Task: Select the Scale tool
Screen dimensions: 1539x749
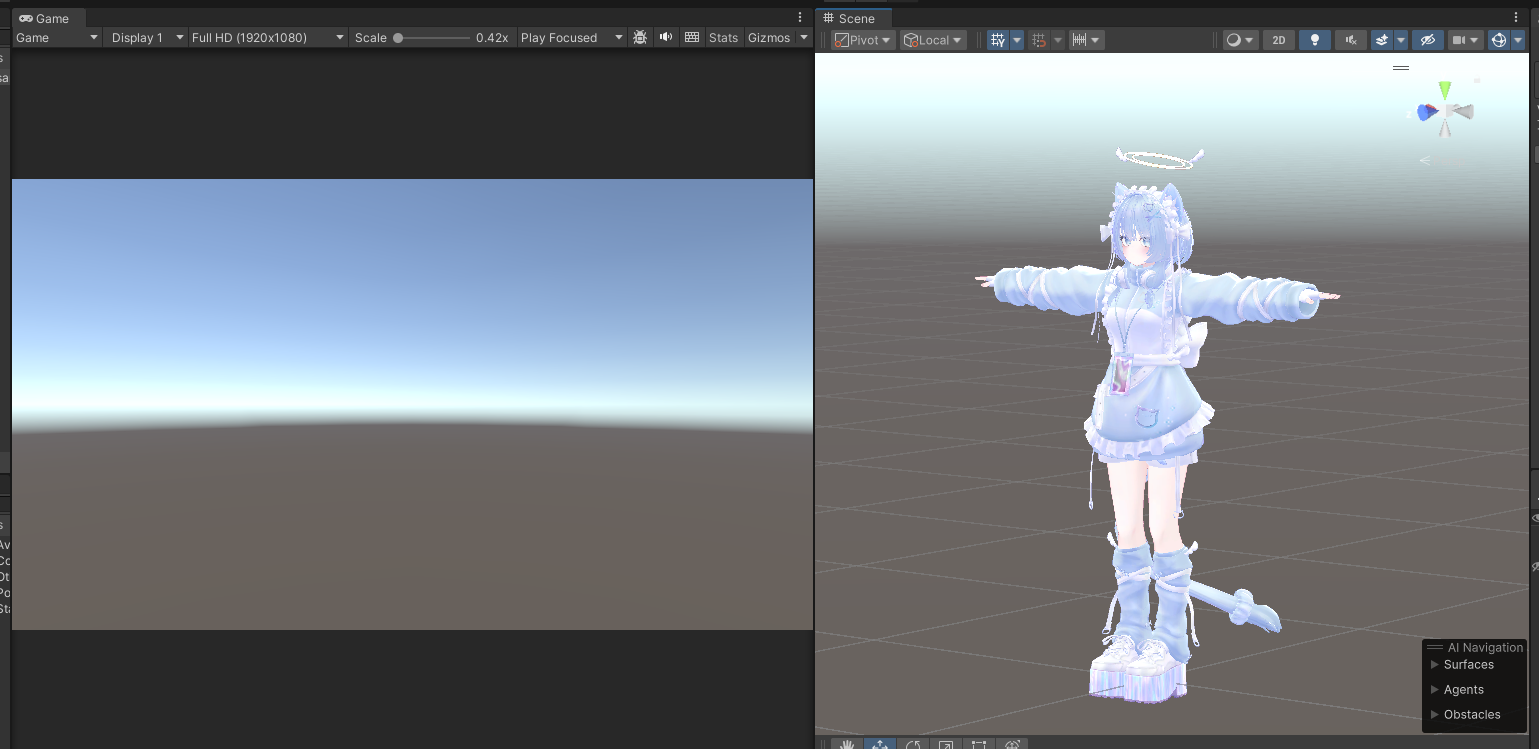Action: click(946, 744)
